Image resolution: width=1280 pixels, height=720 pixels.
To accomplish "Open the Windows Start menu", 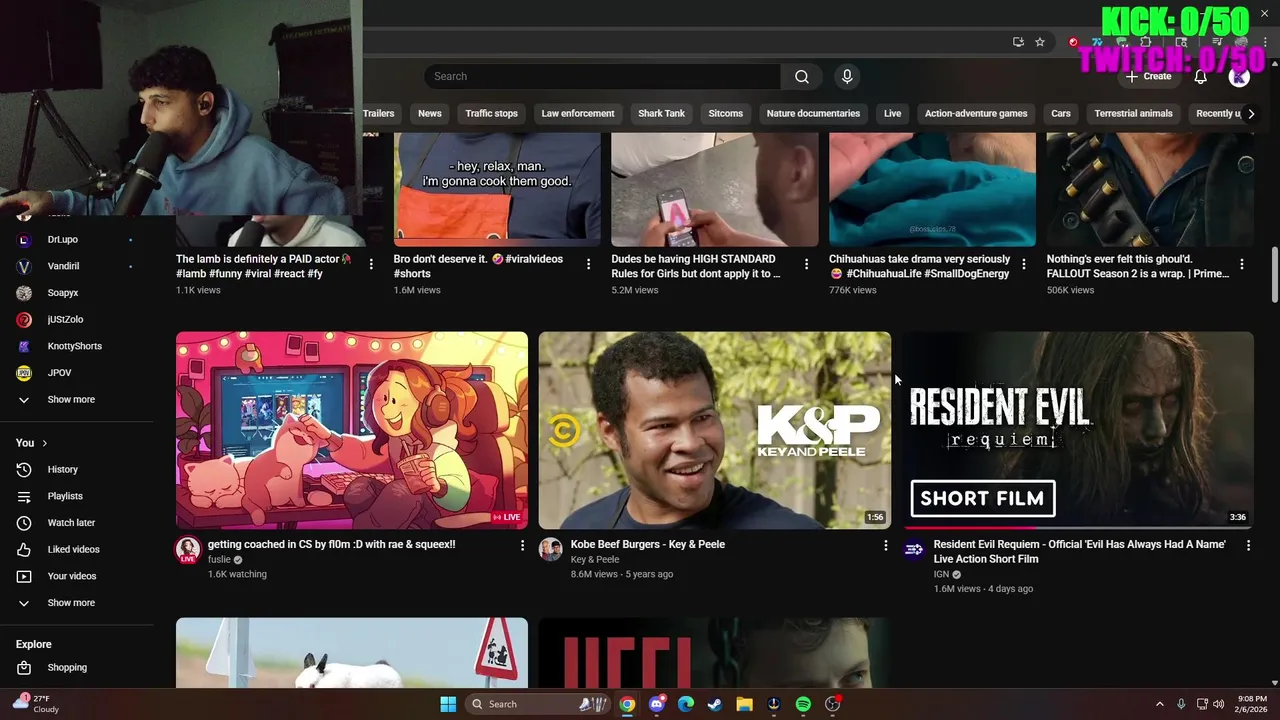I will tap(448, 704).
